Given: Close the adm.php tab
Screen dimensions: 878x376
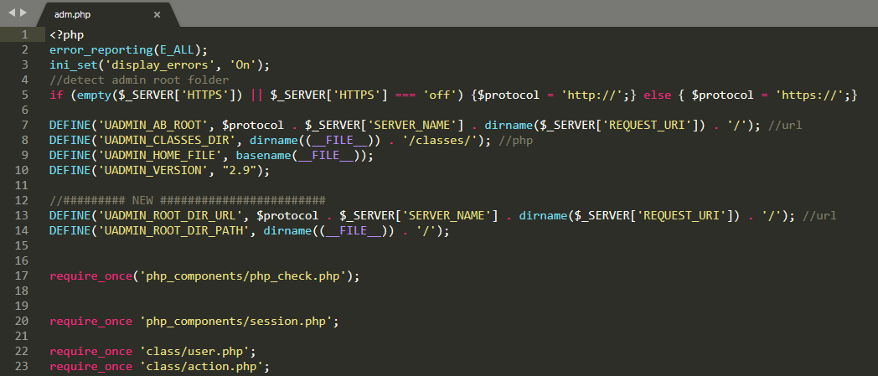Looking at the screenshot, I should pos(157,15).
